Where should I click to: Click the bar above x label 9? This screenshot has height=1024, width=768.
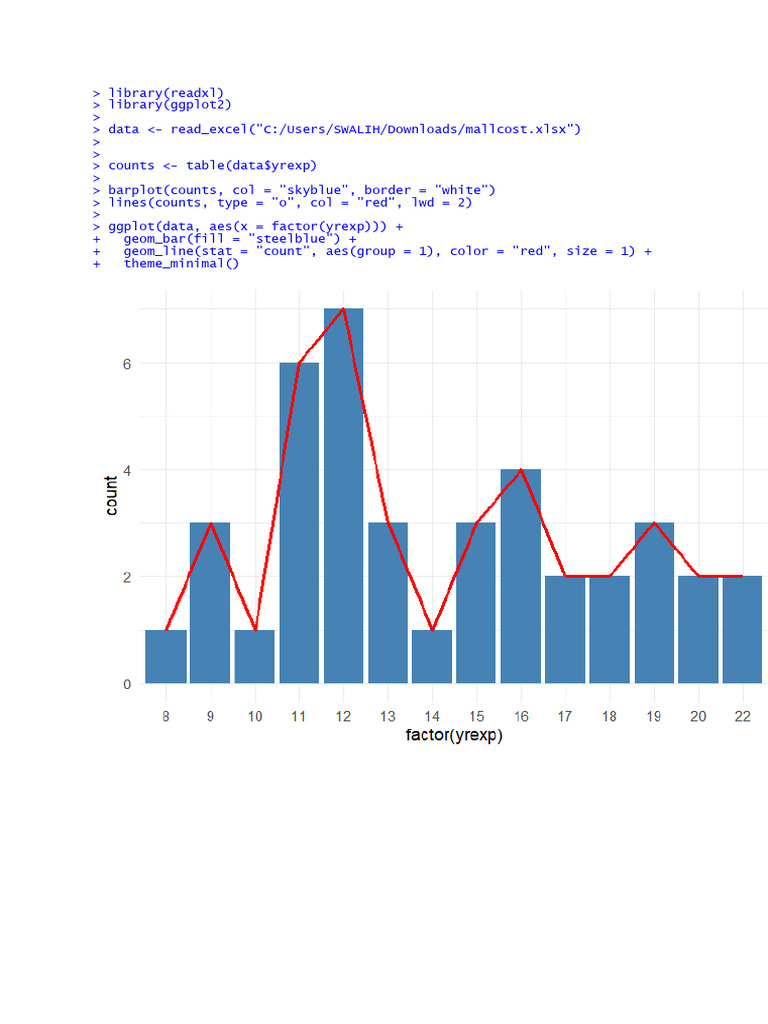point(210,603)
